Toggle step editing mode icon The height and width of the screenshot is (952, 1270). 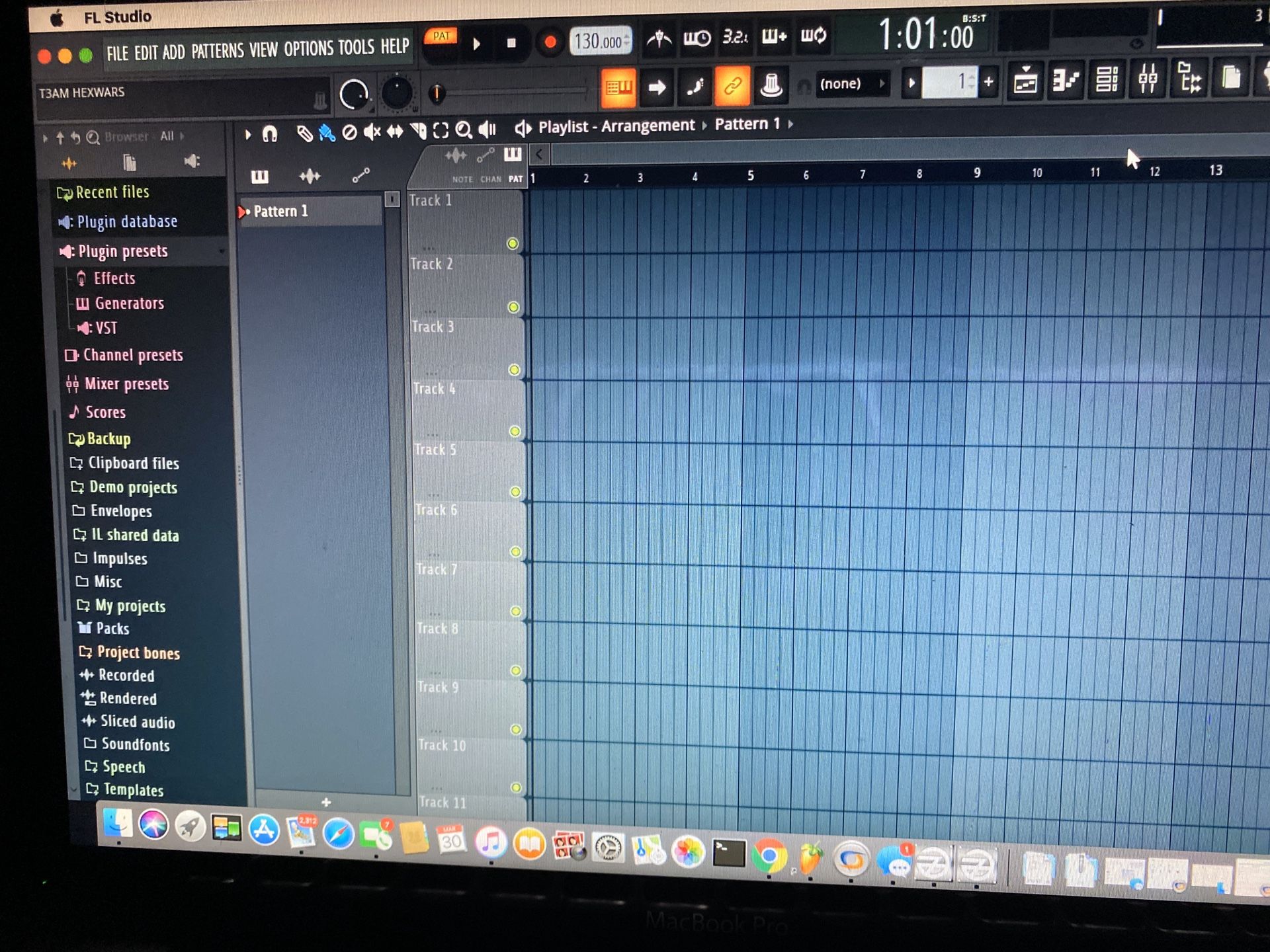tap(695, 86)
